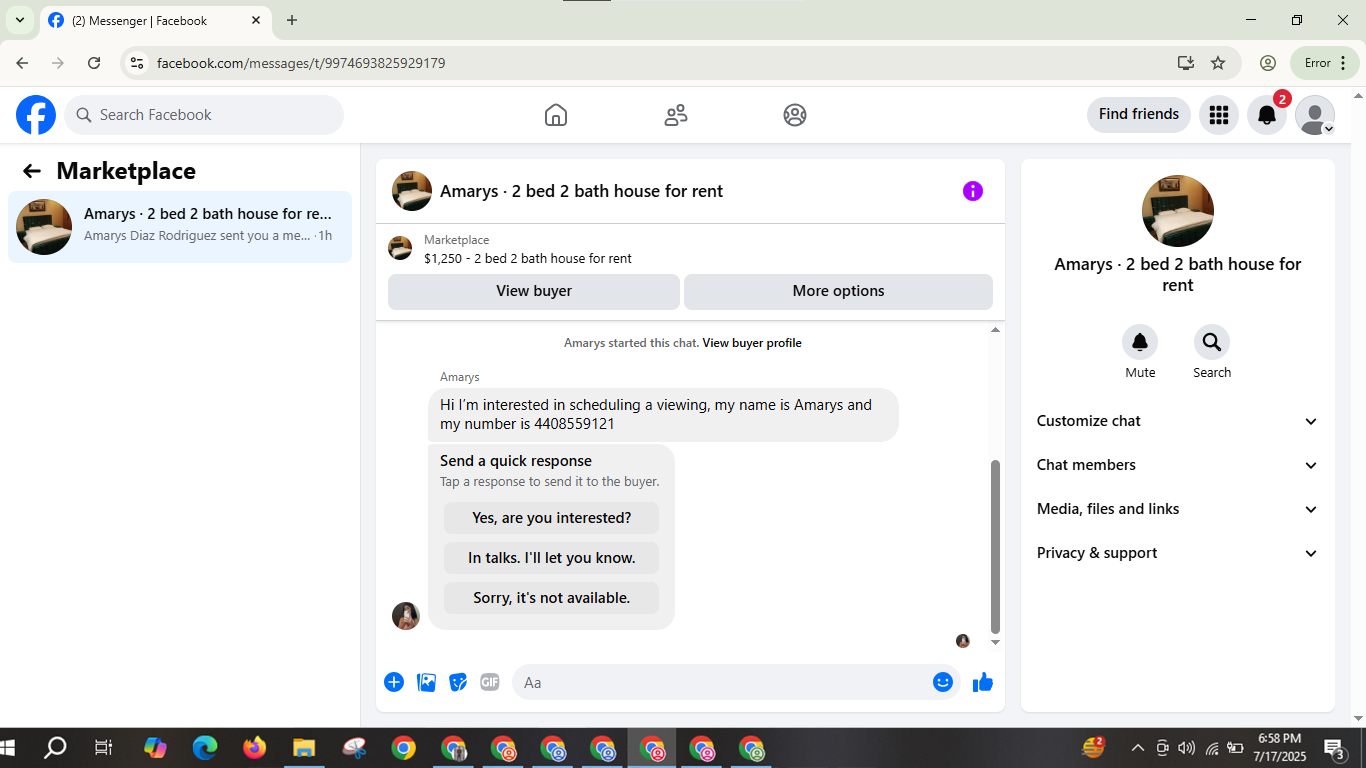Open a new browser tab

tap(292, 20)
